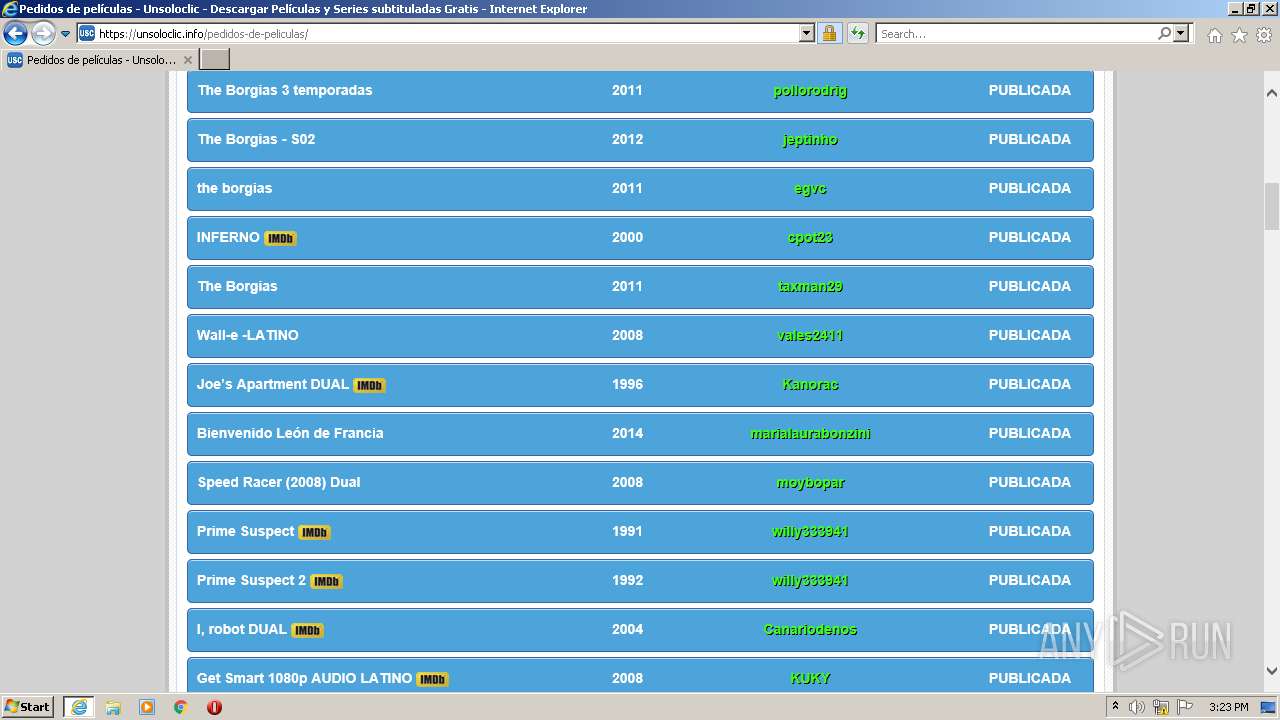The height and width of the screenshot is (720, 1280).
Task: Open user moybopar profile link
Action: tap(810, 482)
